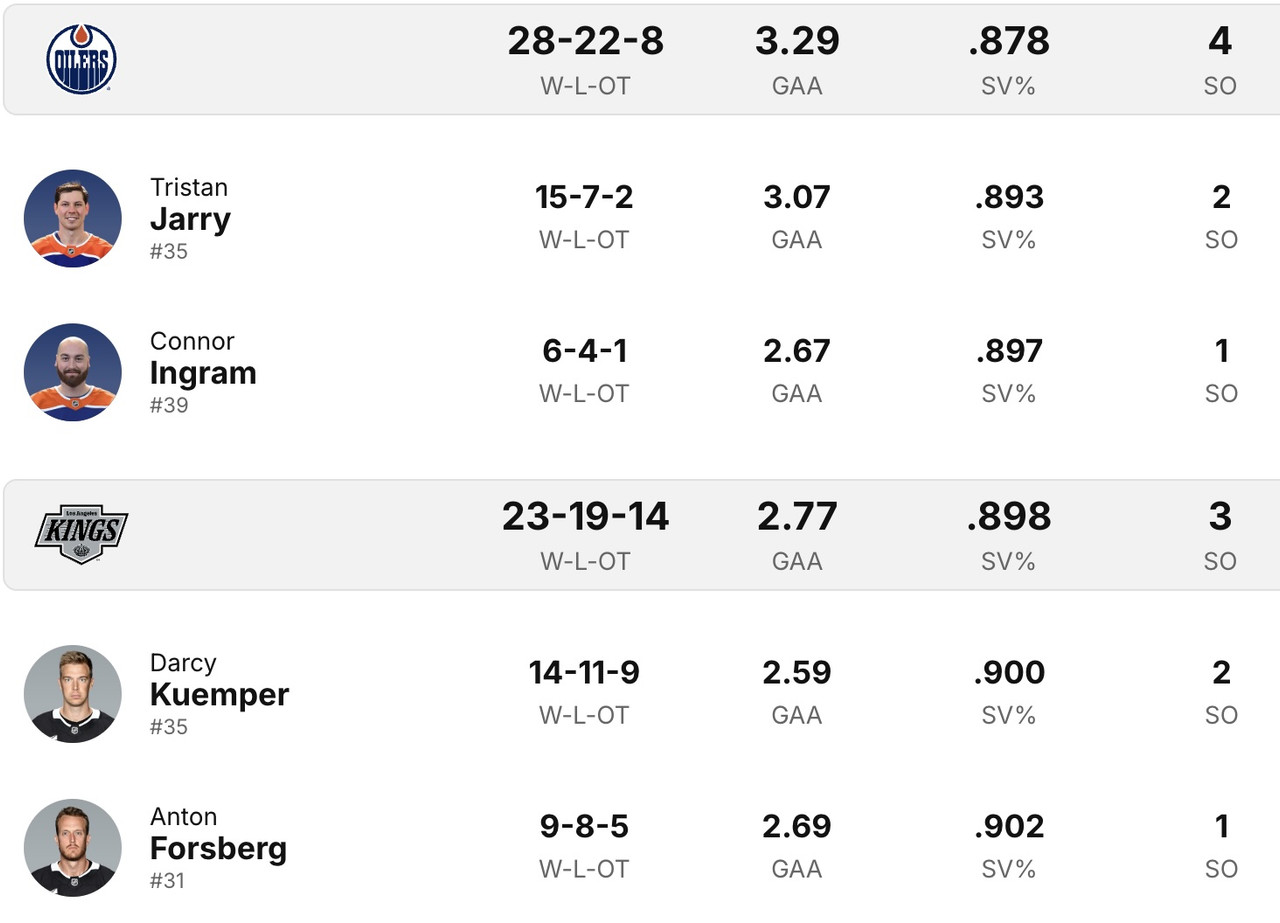Select Forsberg's 2.69 GAA stat

797,827
